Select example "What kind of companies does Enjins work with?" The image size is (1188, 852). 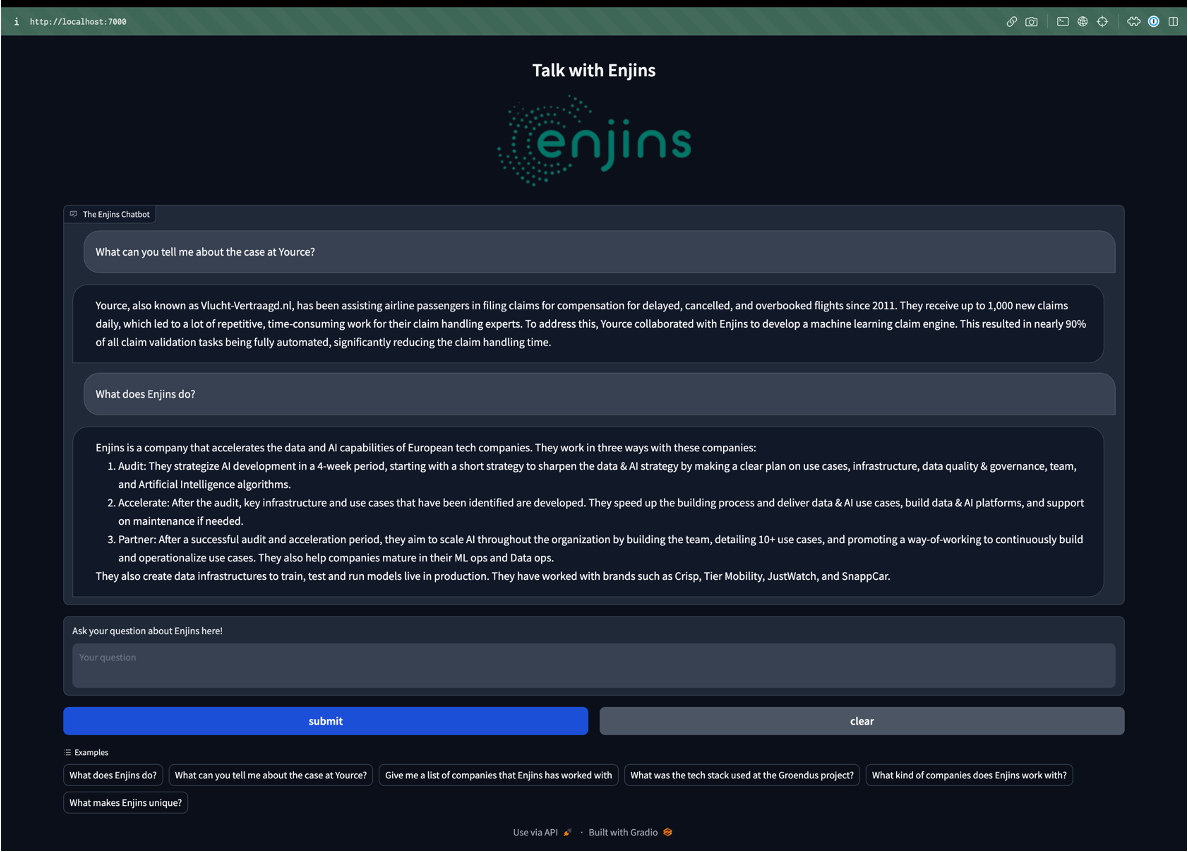point(969,776)
